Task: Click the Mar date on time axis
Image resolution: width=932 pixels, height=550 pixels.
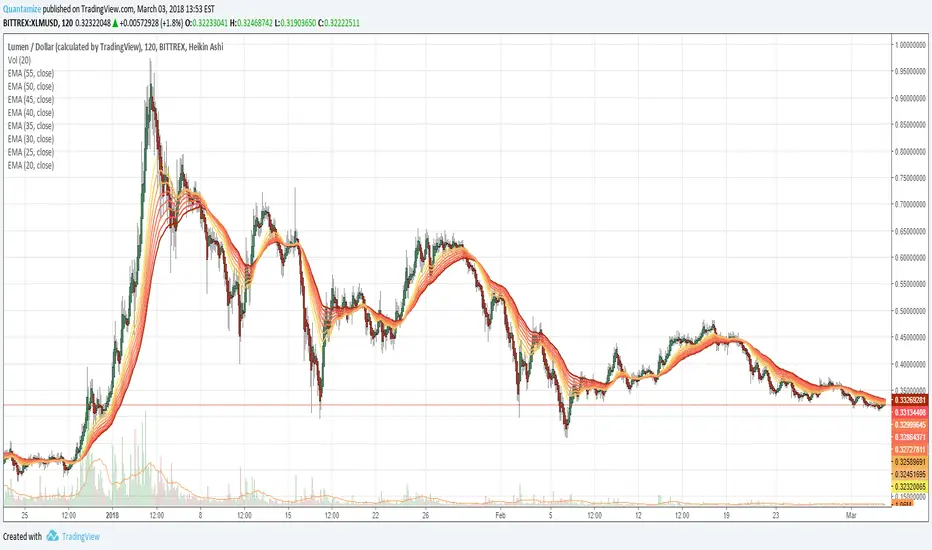Action: [x=851, y=516]
